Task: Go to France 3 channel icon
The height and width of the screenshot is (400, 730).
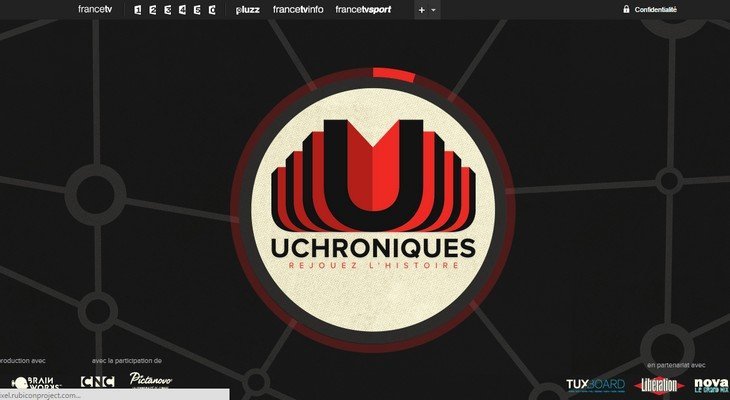Action: [168, 10]
